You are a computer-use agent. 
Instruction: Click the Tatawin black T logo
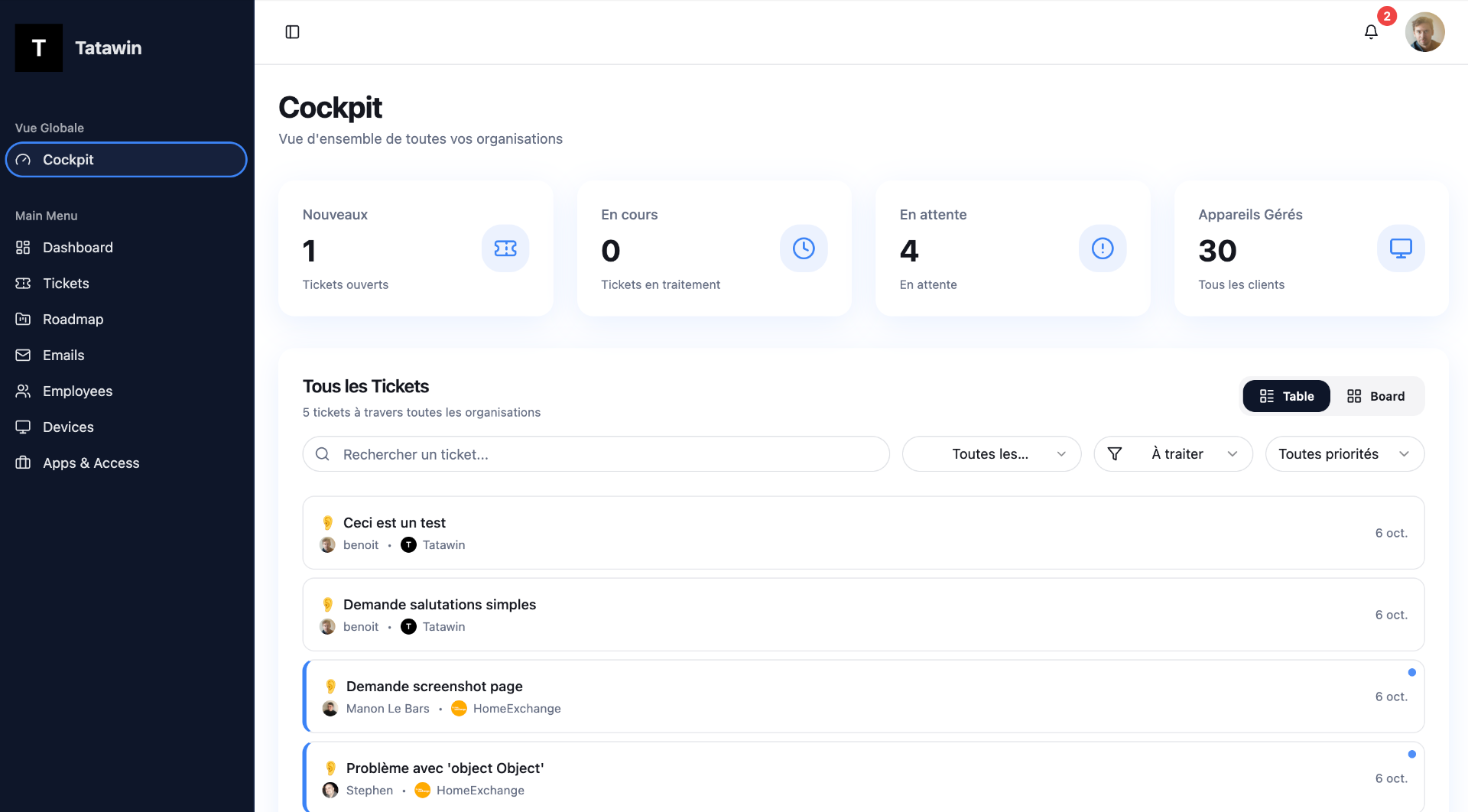pyautogui.click(x=39, y=48)
